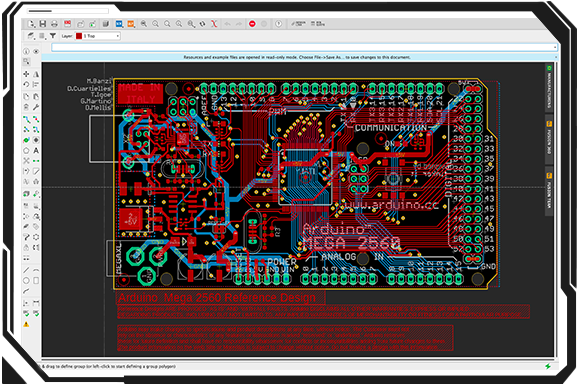Click the Info tool icon
The width and height of the screenshot is (577, 385).
[x=26, y=51]
